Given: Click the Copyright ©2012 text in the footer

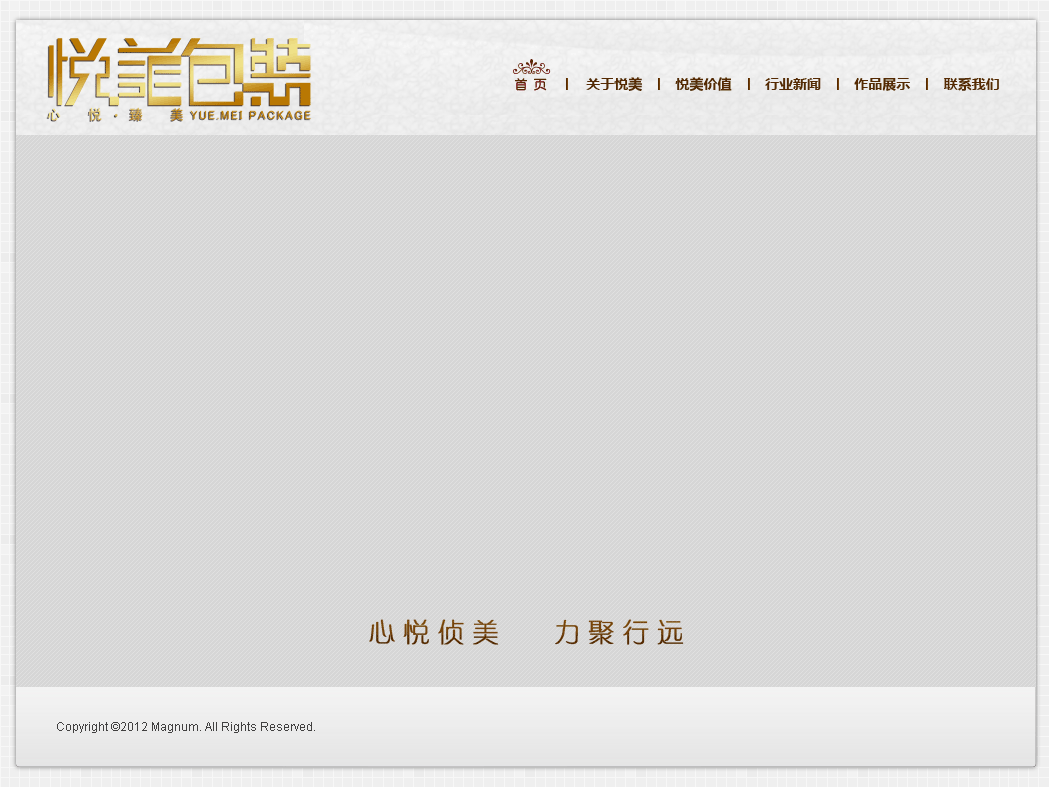Looking at the screenshot, I should point(101,727).
